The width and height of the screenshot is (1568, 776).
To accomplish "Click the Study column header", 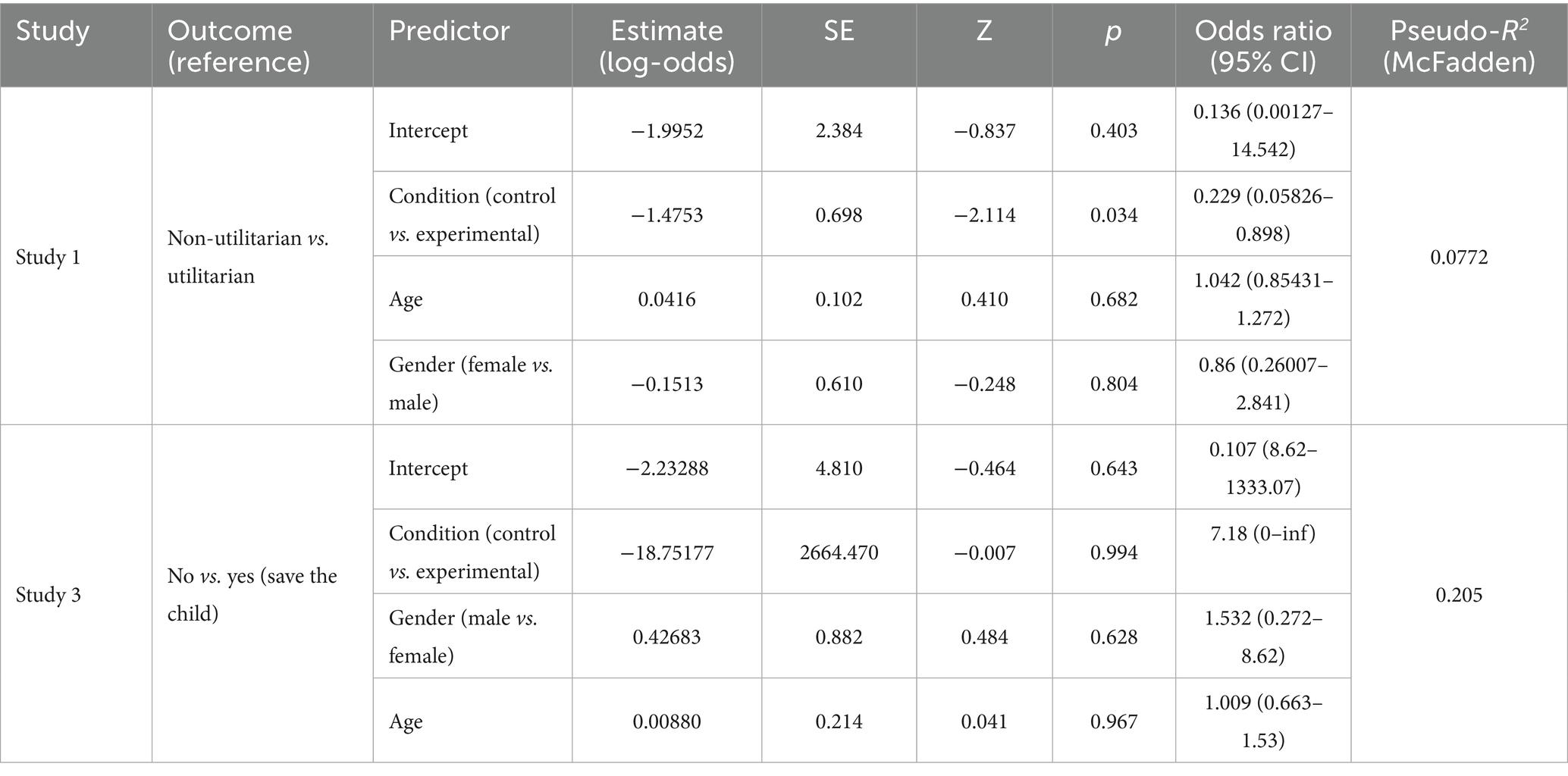I will [x=53, y=31].
